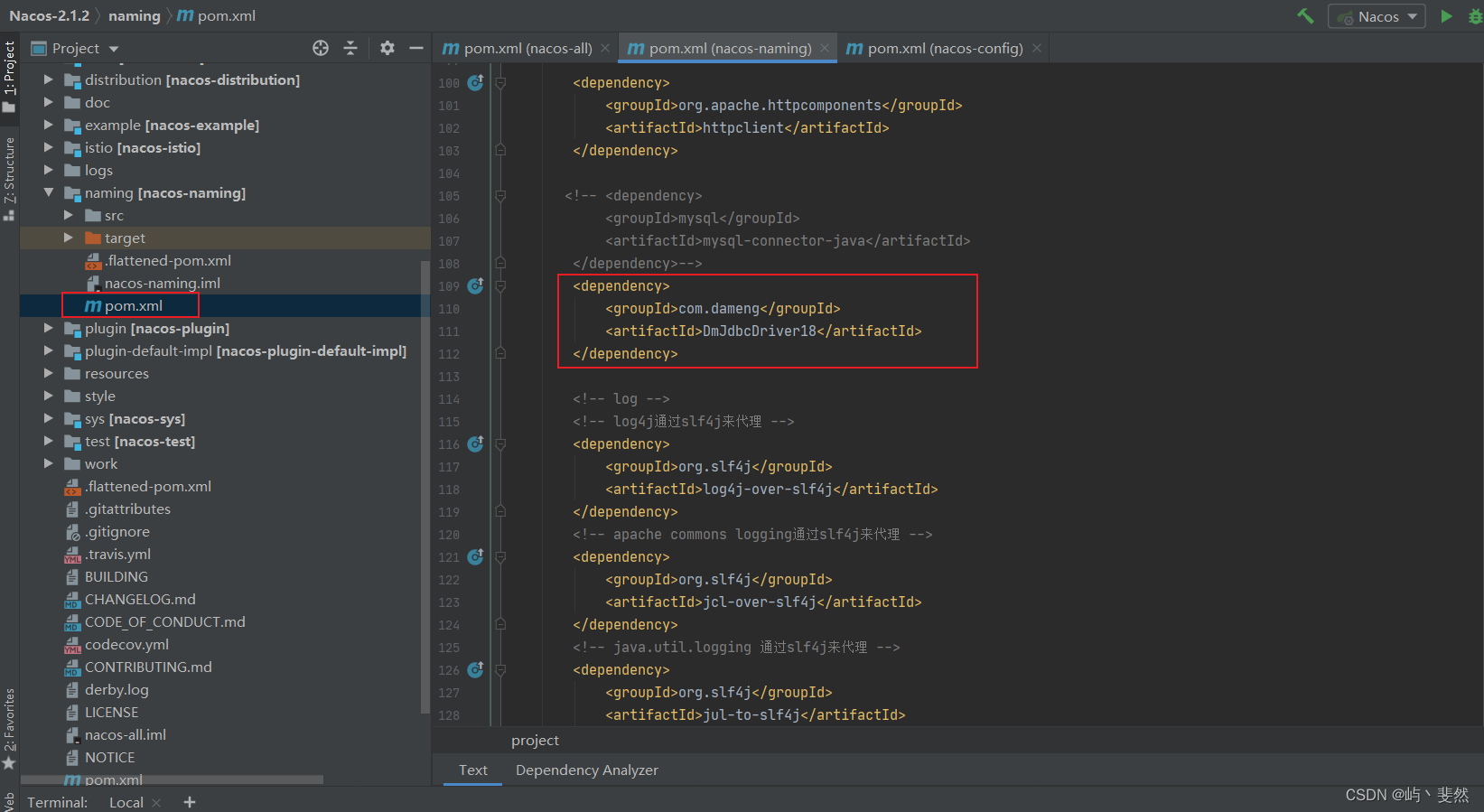1484x812 pixels.
Task: Run the Nacos configuration with the green arrow
Action: coord(1446,16)
